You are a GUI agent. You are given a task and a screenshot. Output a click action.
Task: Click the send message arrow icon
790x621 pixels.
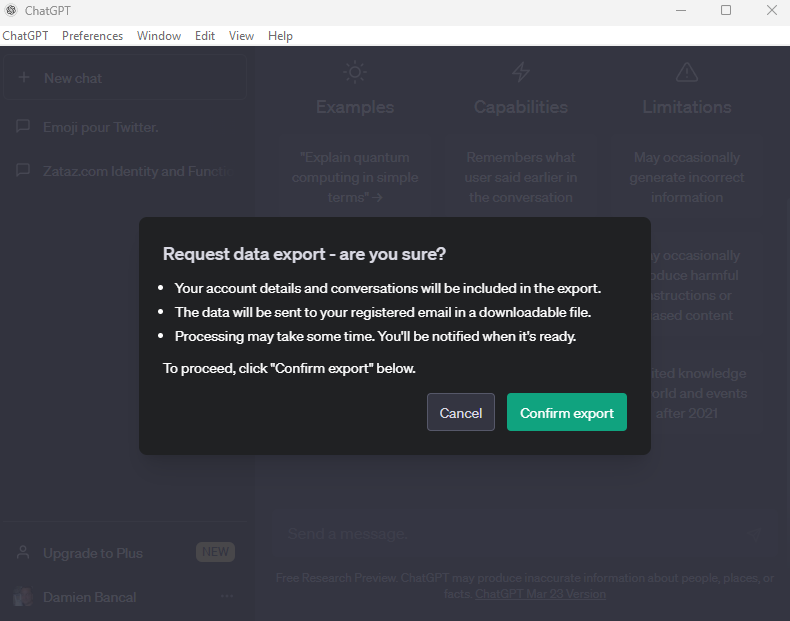tap(755, 534)
